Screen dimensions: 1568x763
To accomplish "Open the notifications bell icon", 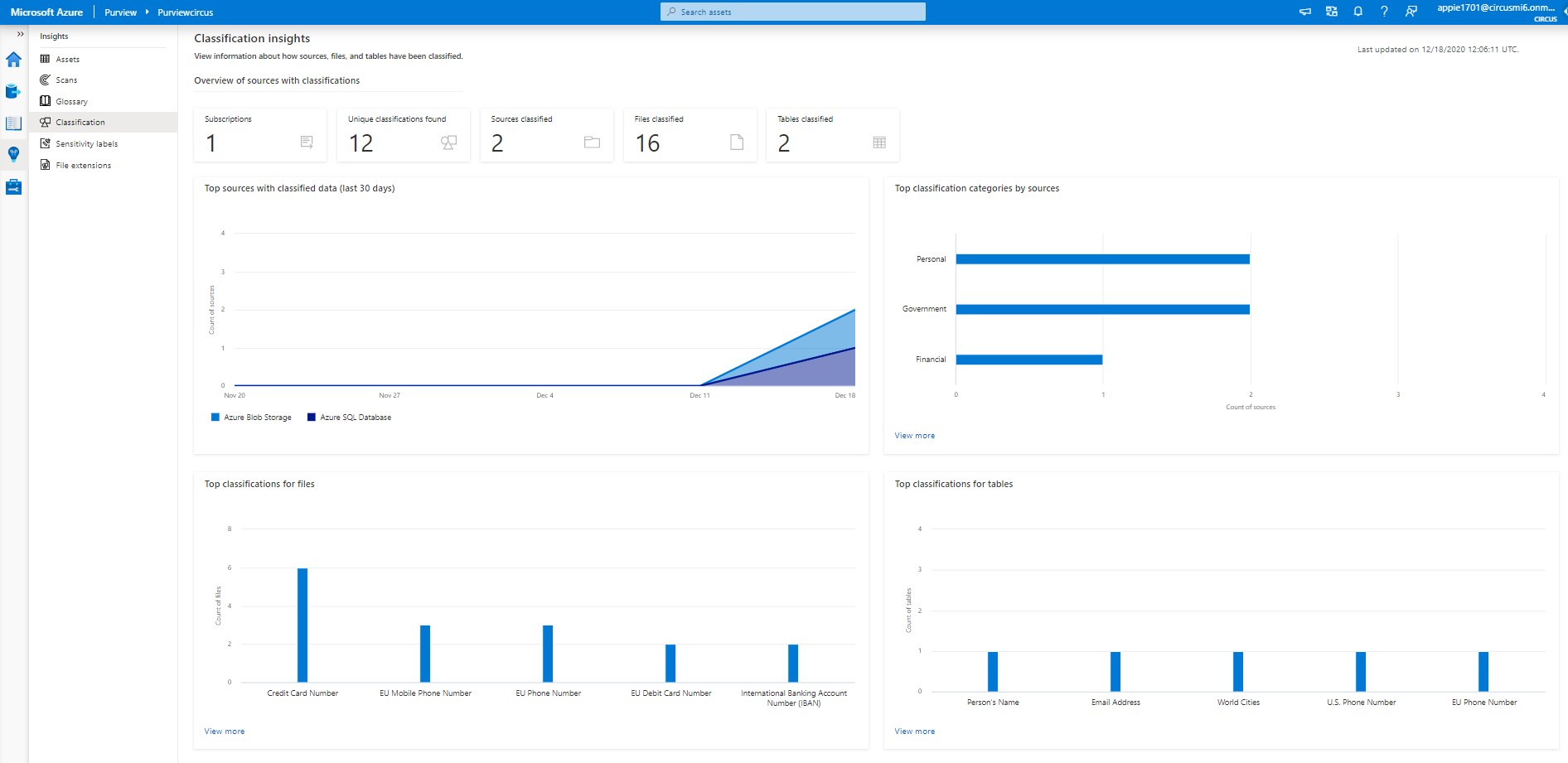I will click(1357, 12).
